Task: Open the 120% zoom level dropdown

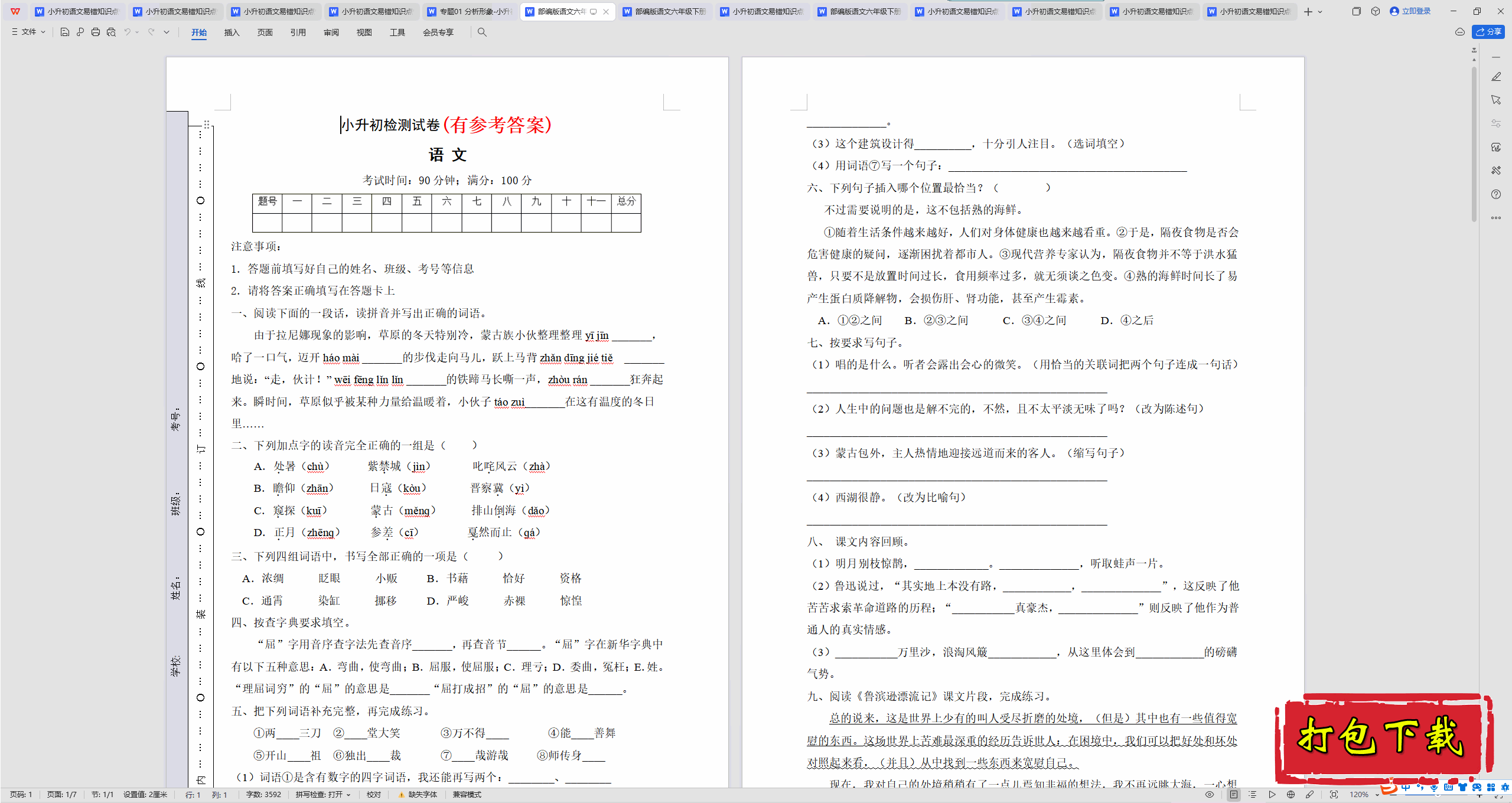Action: tap(1364, 795)
